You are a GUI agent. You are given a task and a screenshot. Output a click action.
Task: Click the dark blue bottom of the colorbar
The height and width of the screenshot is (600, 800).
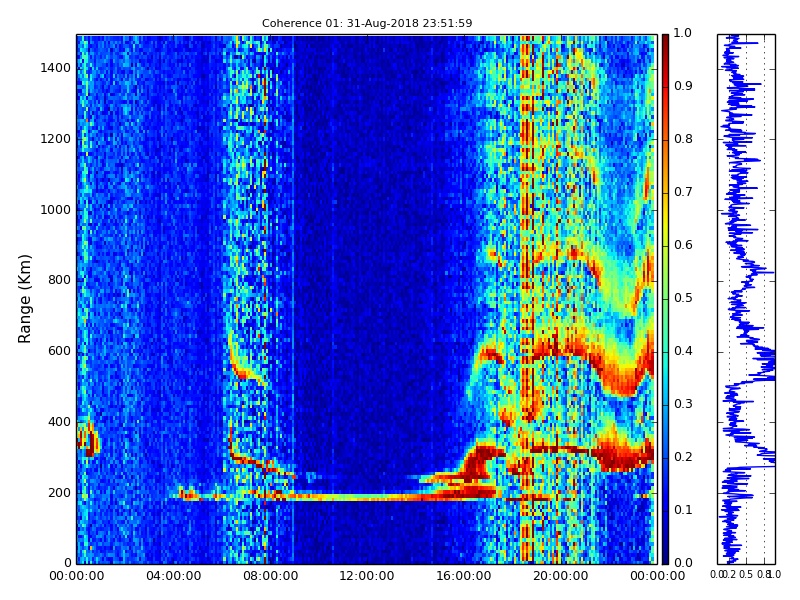click(665, 551)
